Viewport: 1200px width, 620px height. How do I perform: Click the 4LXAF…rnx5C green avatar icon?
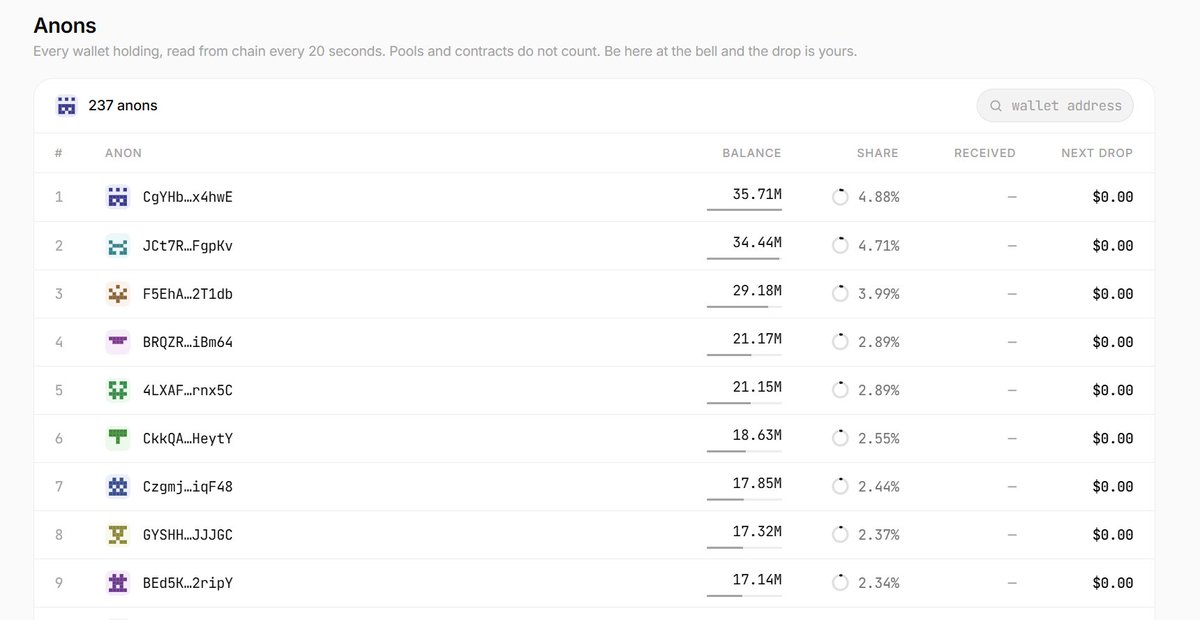[x=118, y=390]
